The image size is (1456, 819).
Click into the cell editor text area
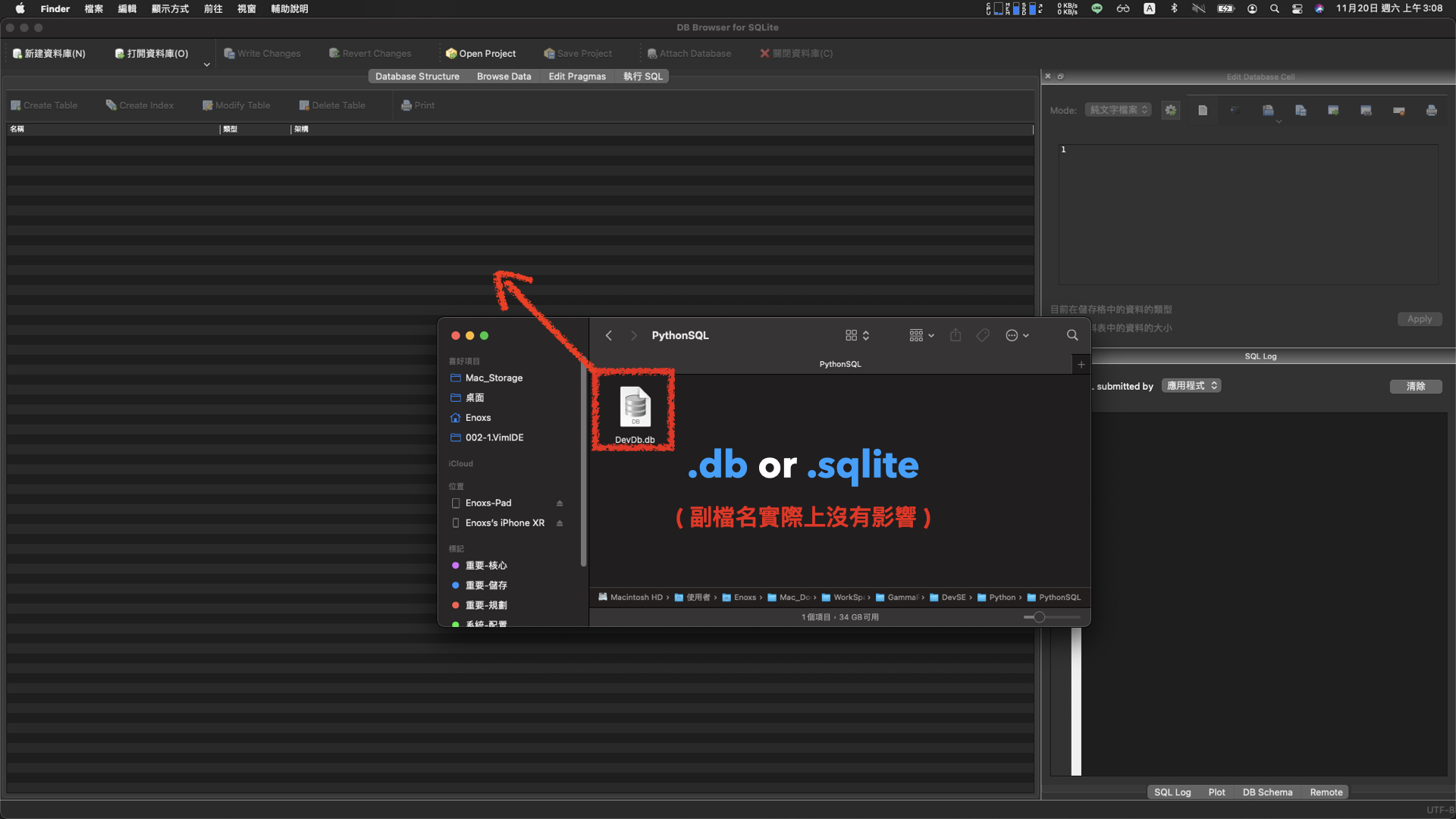[1248, 215]
